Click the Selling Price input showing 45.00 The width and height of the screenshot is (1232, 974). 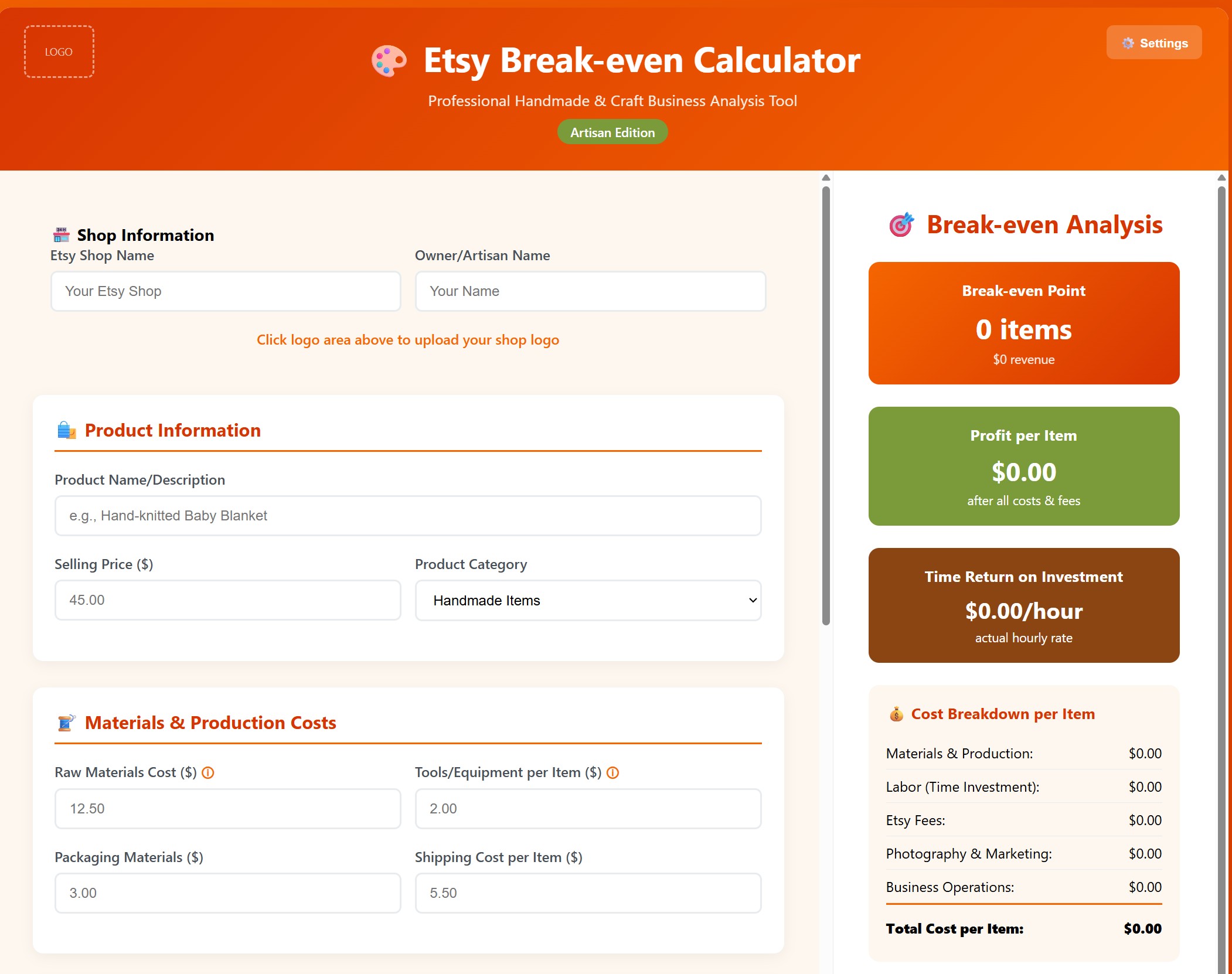pos(227,600)
